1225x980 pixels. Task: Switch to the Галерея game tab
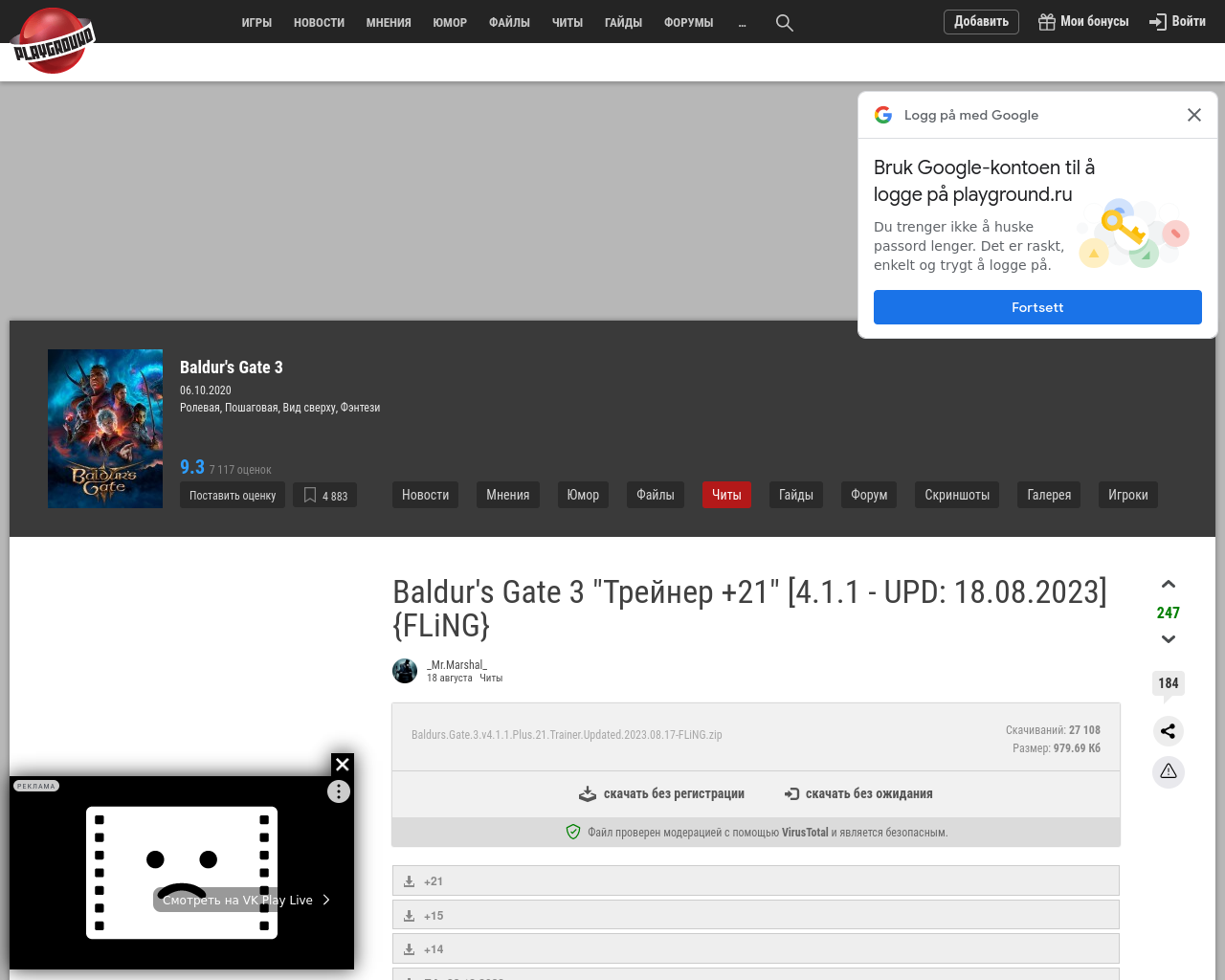(1049, 495)
